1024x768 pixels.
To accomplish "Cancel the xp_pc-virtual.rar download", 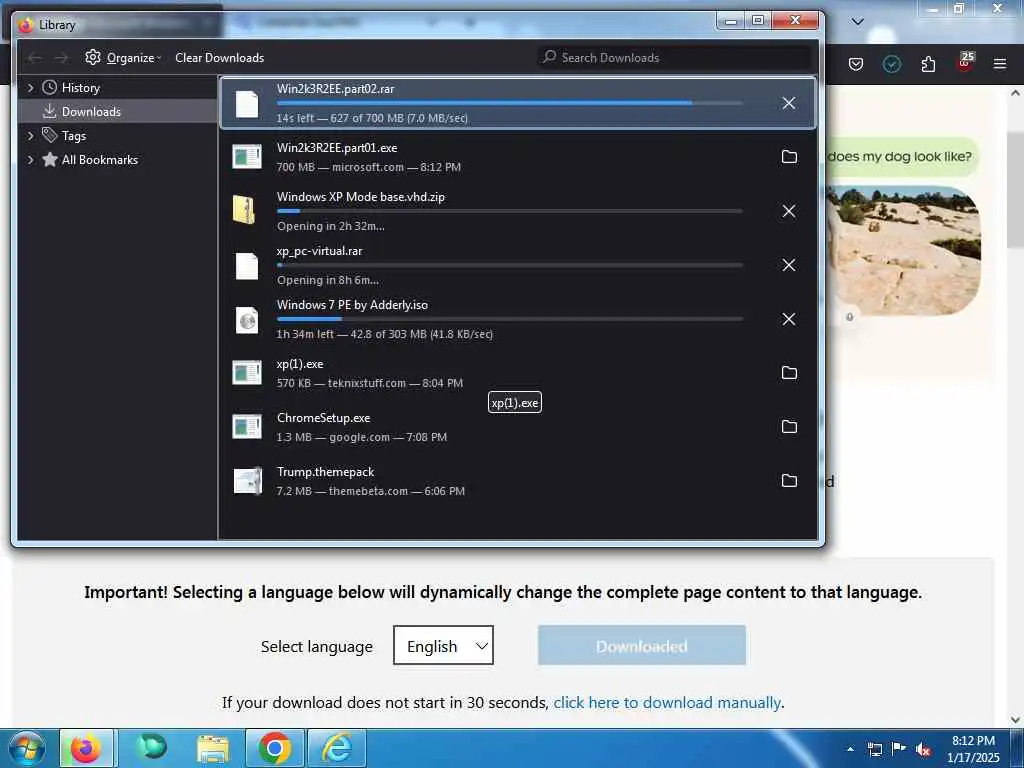I will (789, 265).
